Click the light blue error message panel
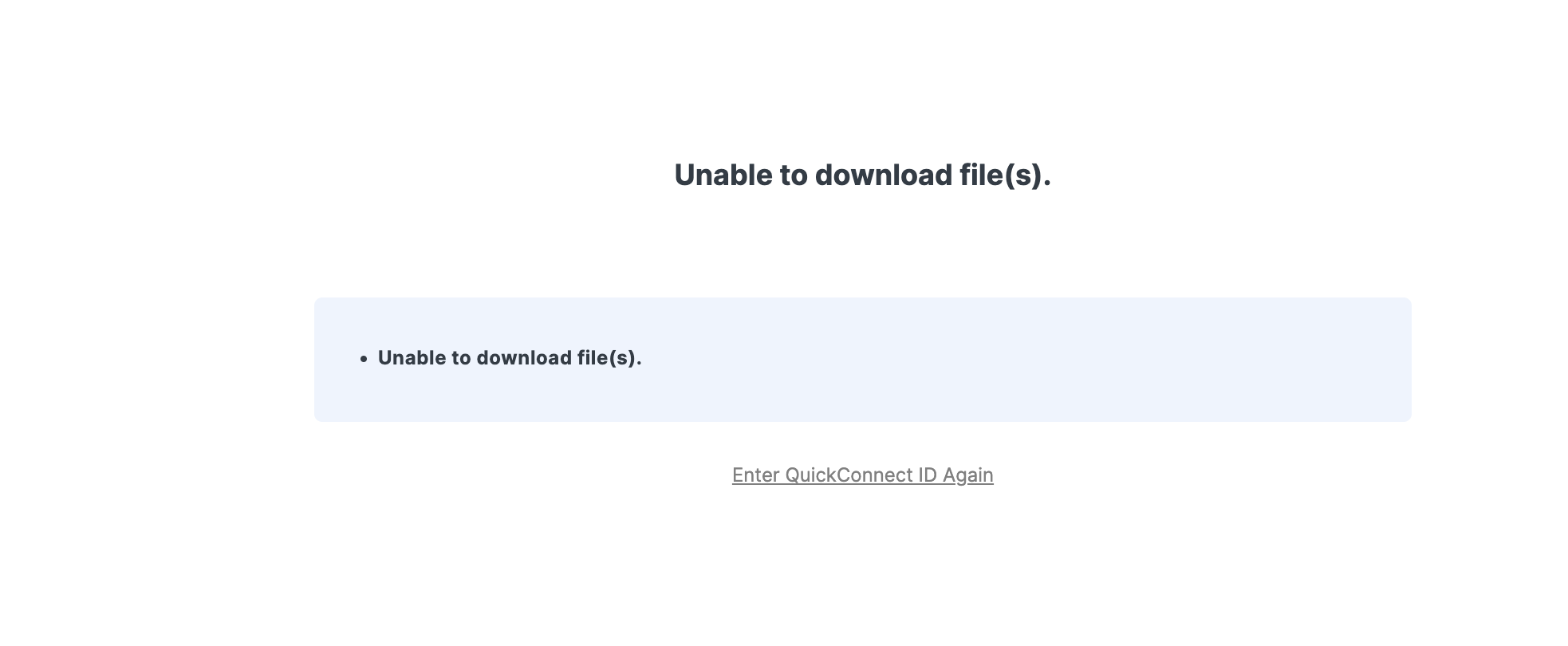This screenshot has width=1568, height=646. 862,359
